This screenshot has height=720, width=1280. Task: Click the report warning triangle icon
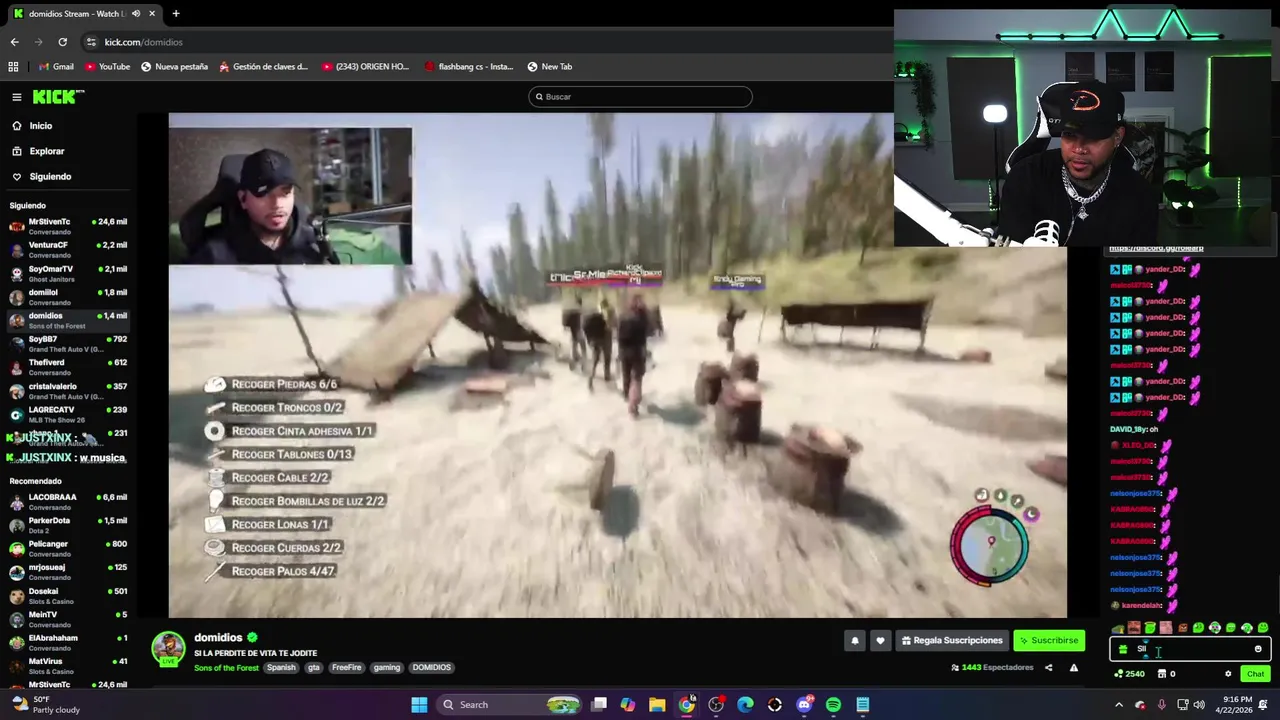[x=1074, y=668]
